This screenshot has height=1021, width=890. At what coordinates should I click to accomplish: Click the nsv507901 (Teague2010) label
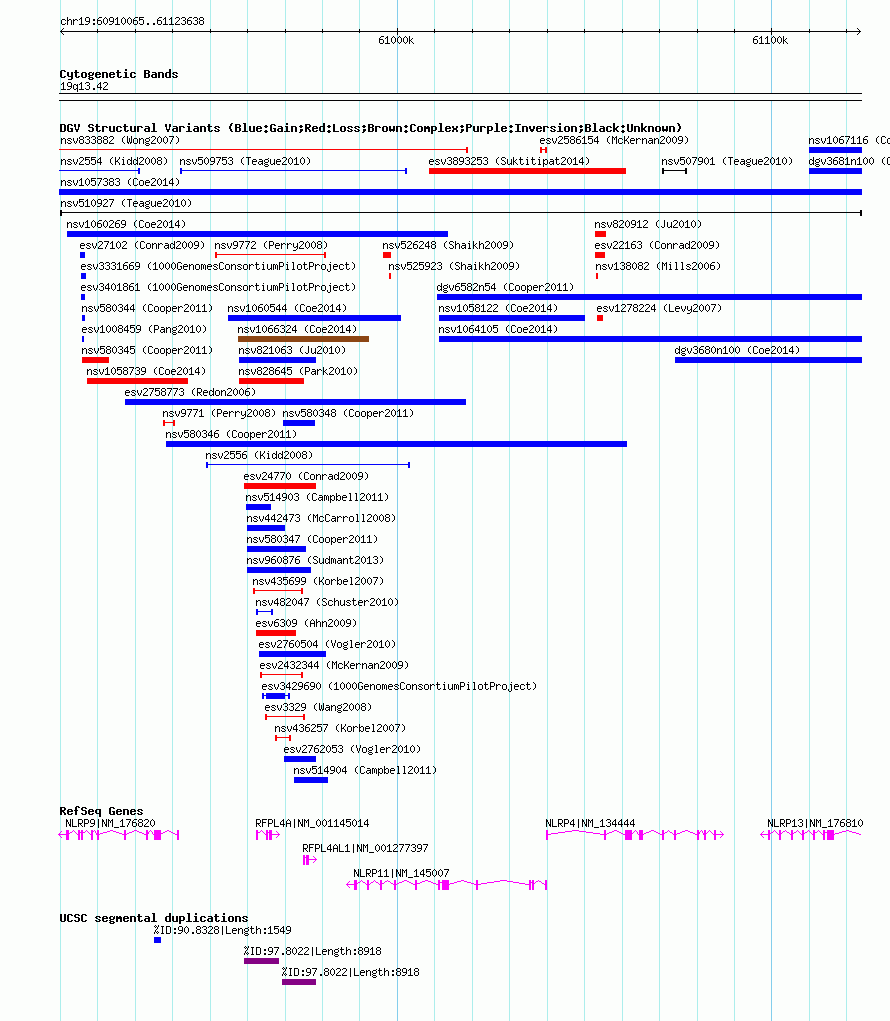click(x=727, y=161)
